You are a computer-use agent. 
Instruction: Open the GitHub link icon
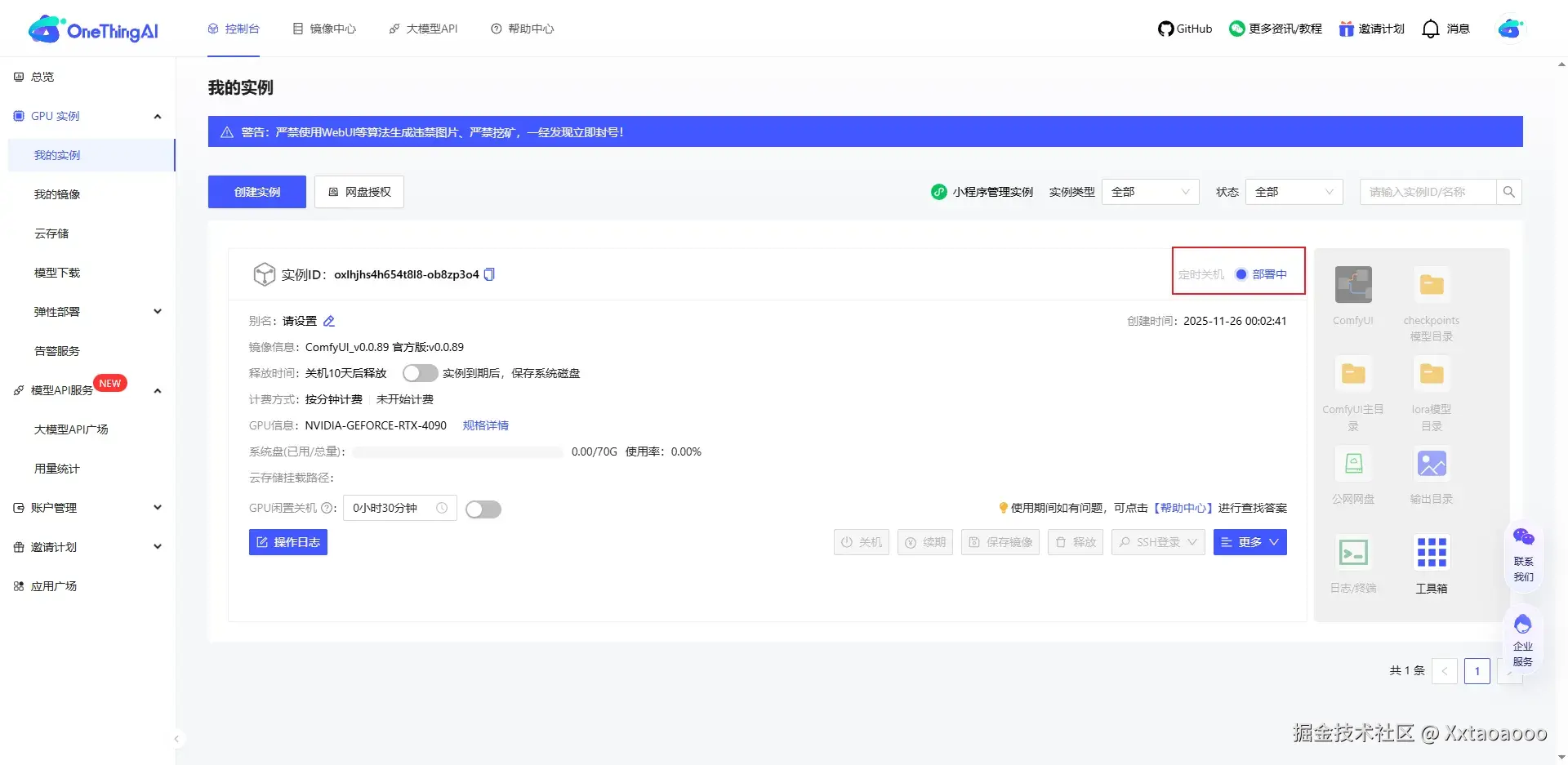(x=1165, y=29)
